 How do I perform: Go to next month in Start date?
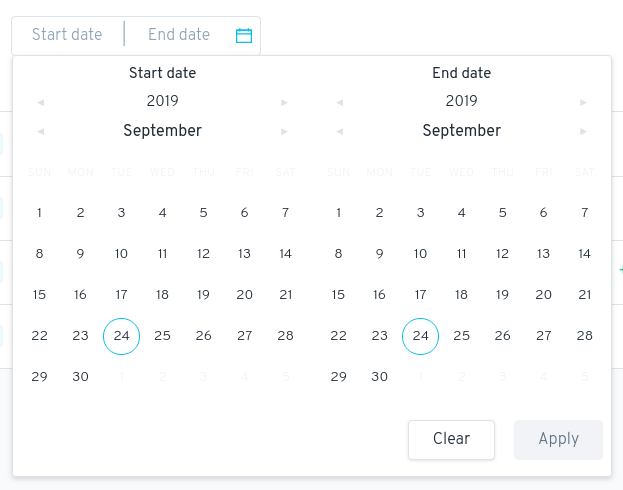click(285, 131)
